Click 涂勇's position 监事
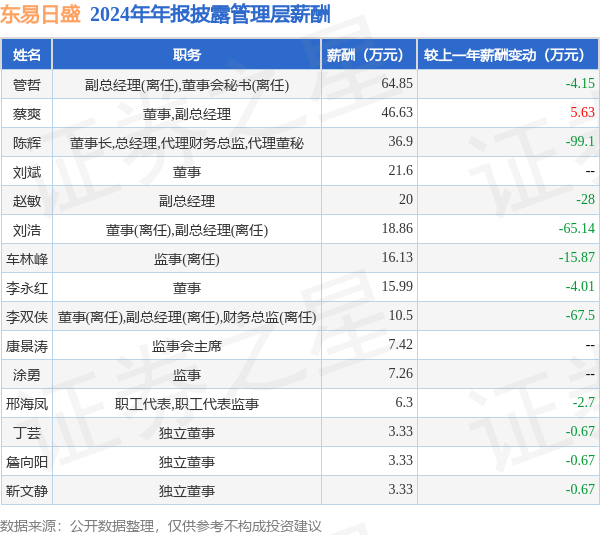Screen dimensions: 600x535 (187, 375)
